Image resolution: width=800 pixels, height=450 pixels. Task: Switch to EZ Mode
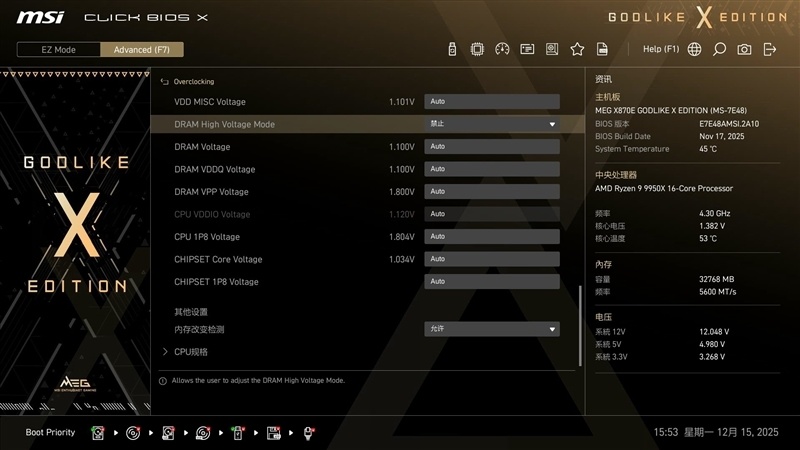click(59, 49)
